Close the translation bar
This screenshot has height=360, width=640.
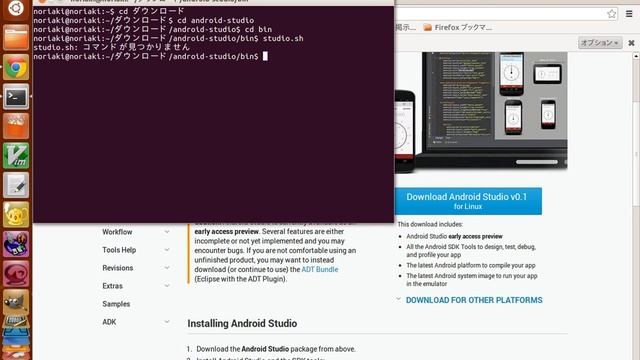tap(631, 43)
